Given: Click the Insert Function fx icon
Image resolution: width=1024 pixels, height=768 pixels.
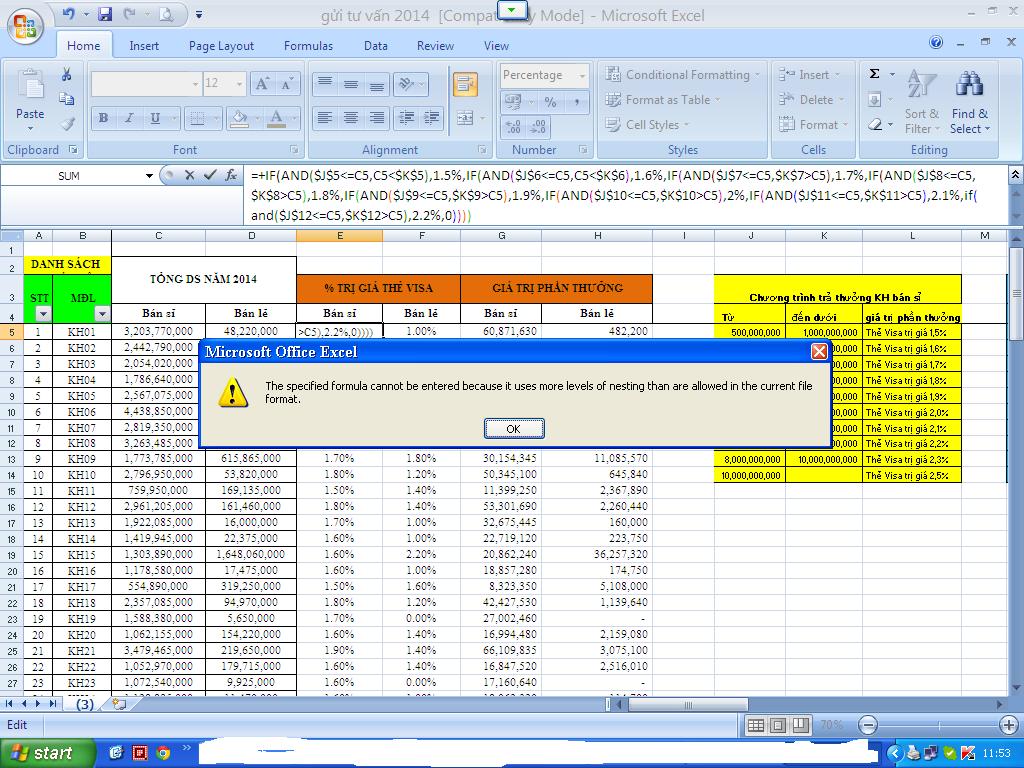Looking at the screenshot, I should pyautogui.click(x=231, y=175).
